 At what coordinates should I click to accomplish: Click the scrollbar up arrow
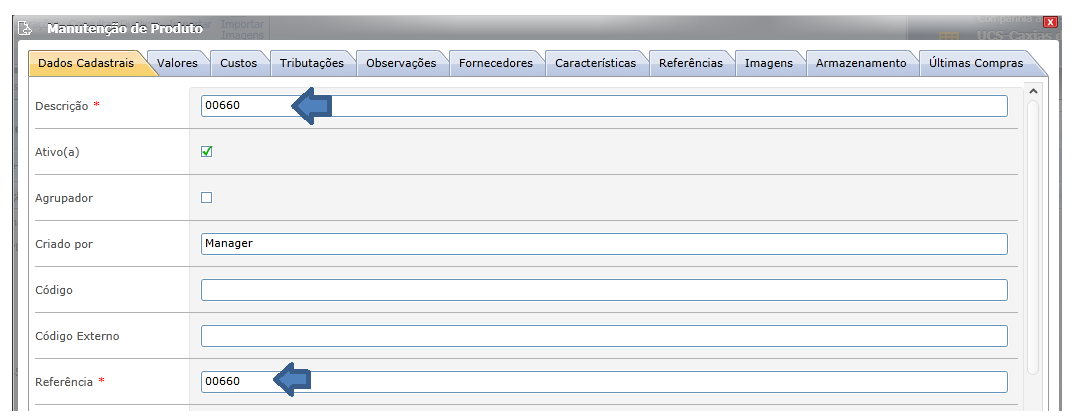pyautogui.click(x=1033, y=91)
